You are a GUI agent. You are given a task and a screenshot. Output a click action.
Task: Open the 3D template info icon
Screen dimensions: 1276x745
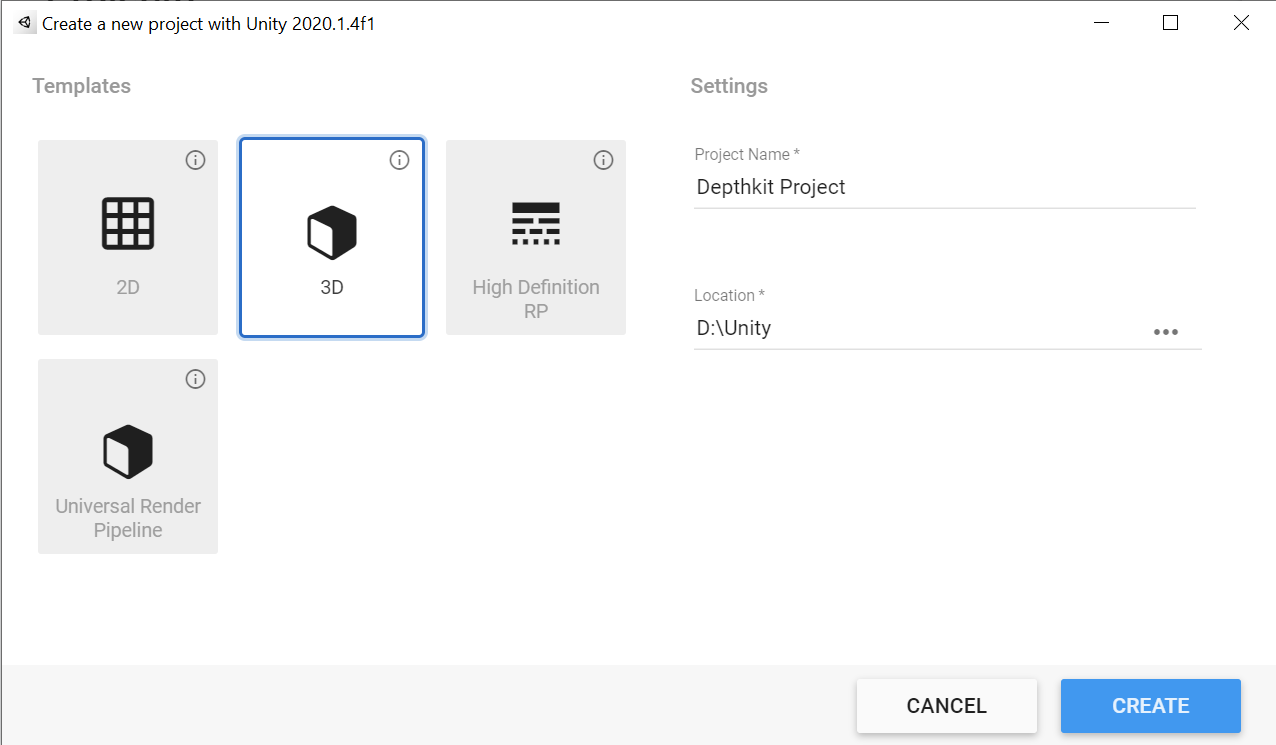coord(399,160)
